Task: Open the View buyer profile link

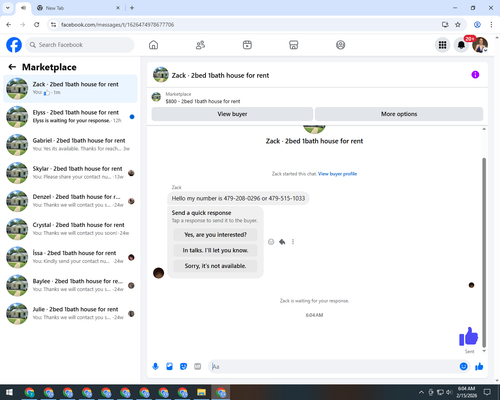Action: 337,174
